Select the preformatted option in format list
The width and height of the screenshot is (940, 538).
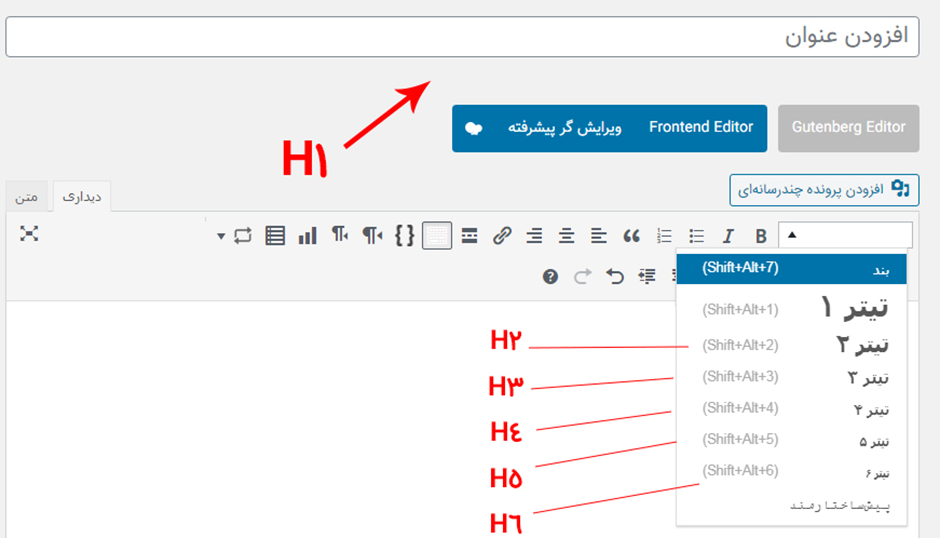[x=791, y=506]
